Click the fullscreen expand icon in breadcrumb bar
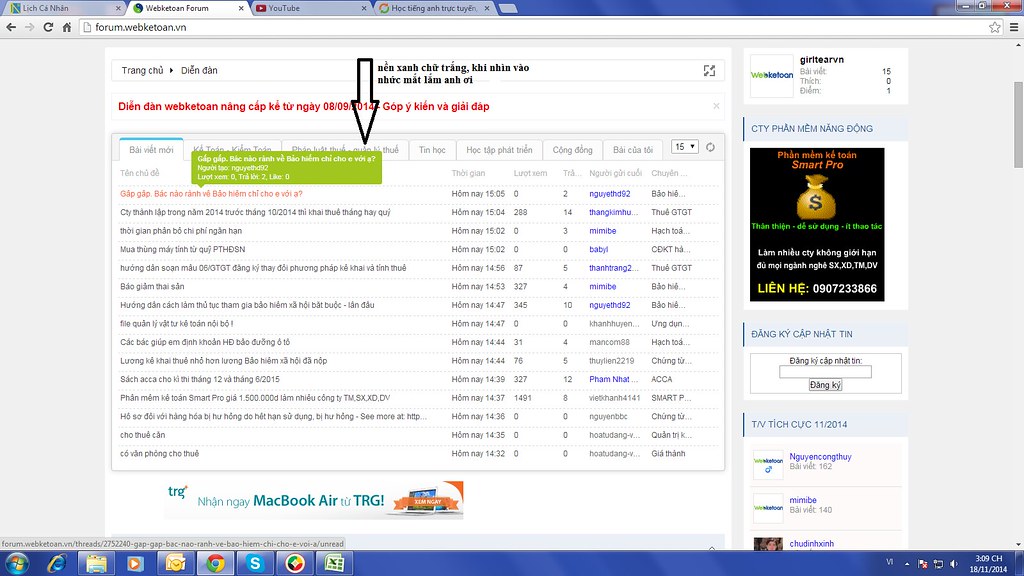This screenshot has width=1024, height=576. click(x=709, y=70)
